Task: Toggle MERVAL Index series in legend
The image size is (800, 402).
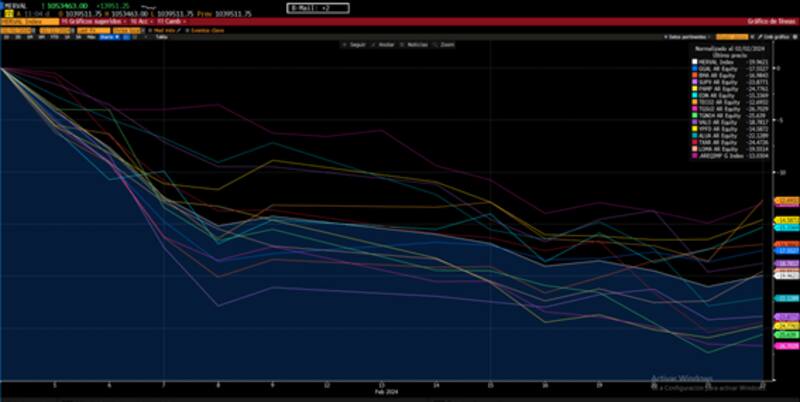Action: pyautogui.click(x=717, y=59)
